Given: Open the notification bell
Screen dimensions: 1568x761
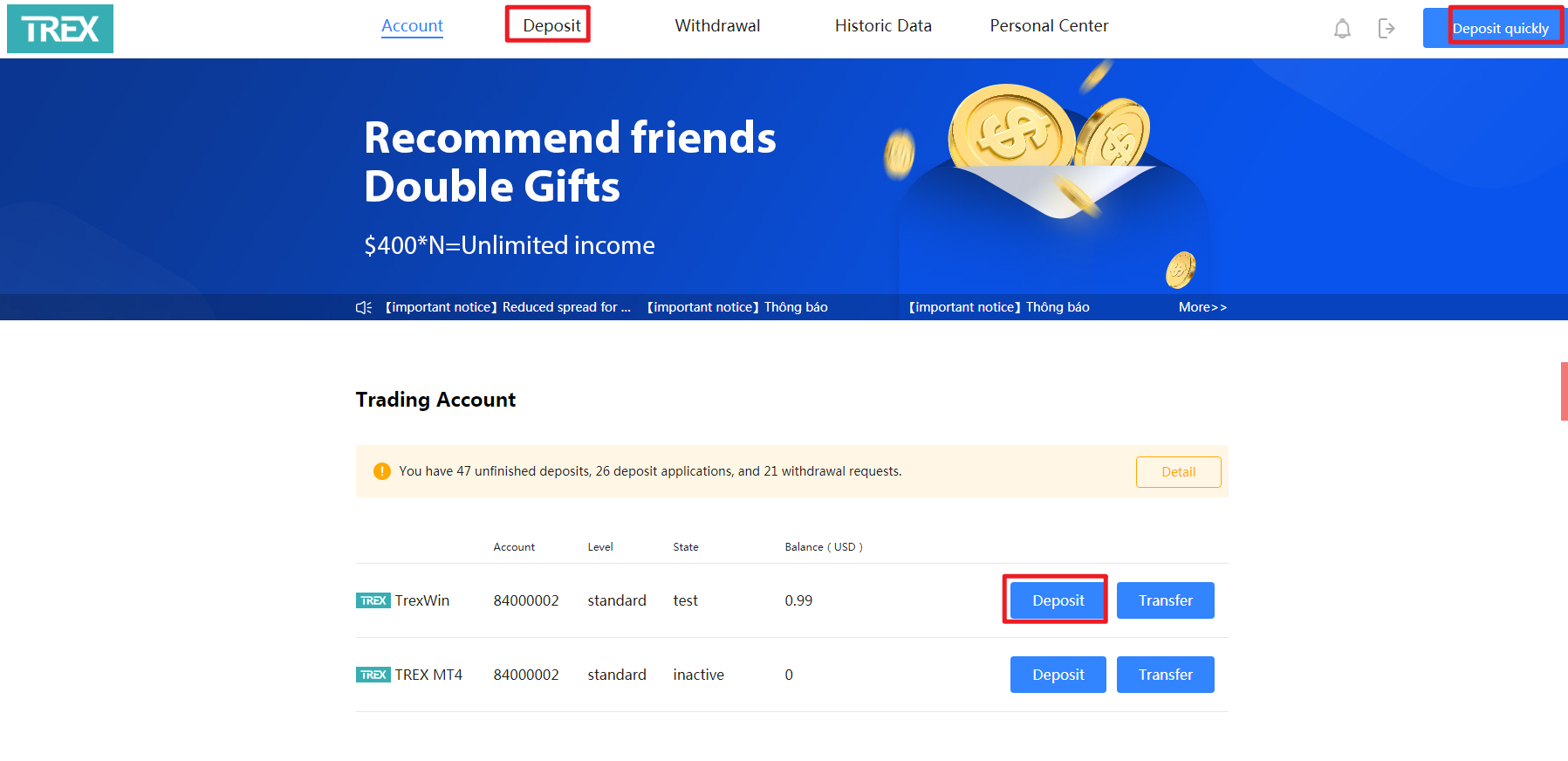Looking at the screenshot, I should (x=1342, y=29).
